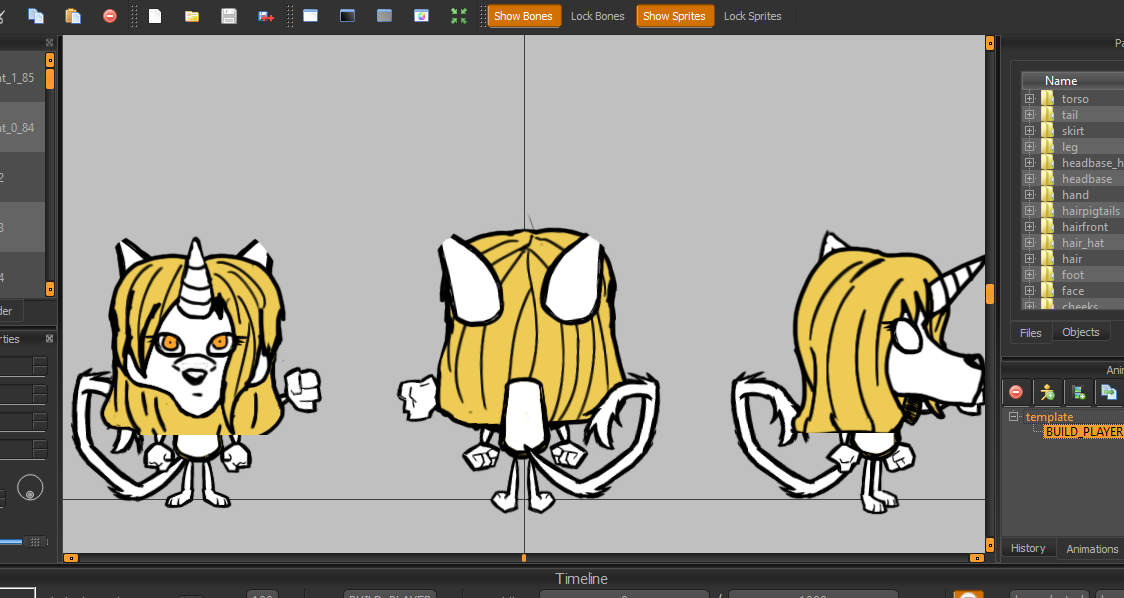1124x598 pixels.
Task: Open a project using the yellow folder icon
Action: coord(192,16)
